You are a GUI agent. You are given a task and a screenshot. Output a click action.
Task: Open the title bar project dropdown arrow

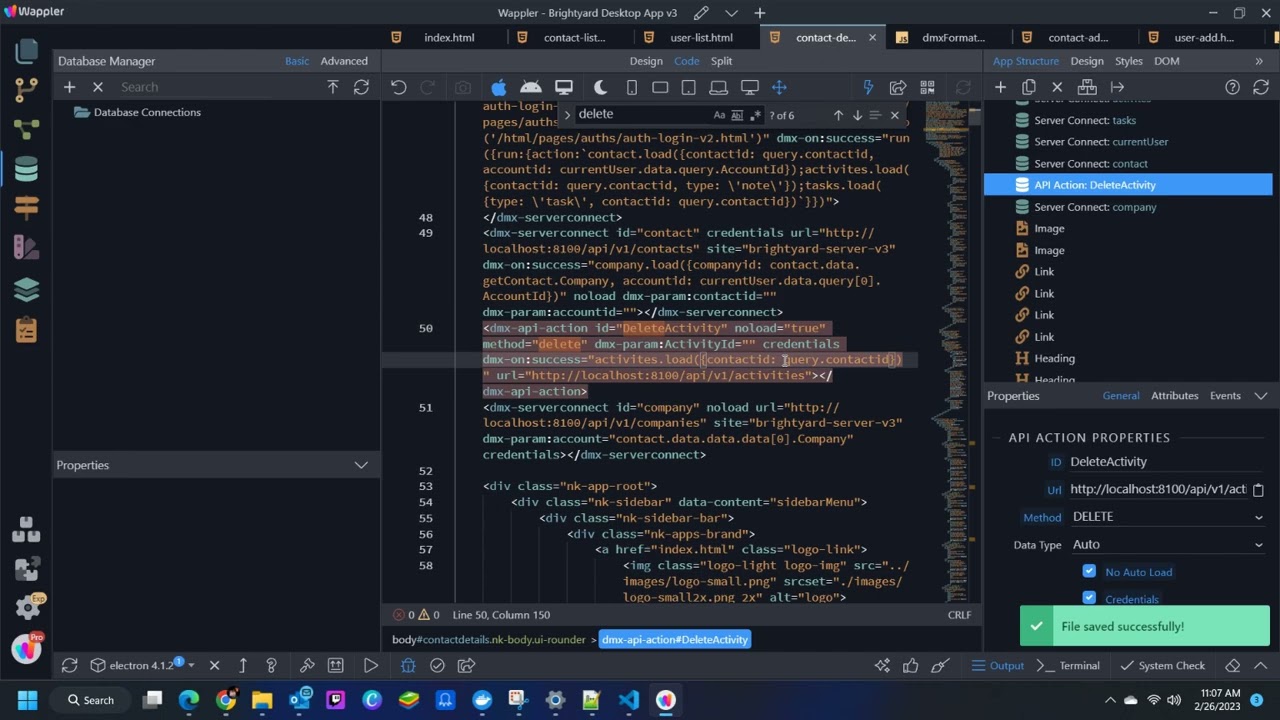[x=731, y=13]
